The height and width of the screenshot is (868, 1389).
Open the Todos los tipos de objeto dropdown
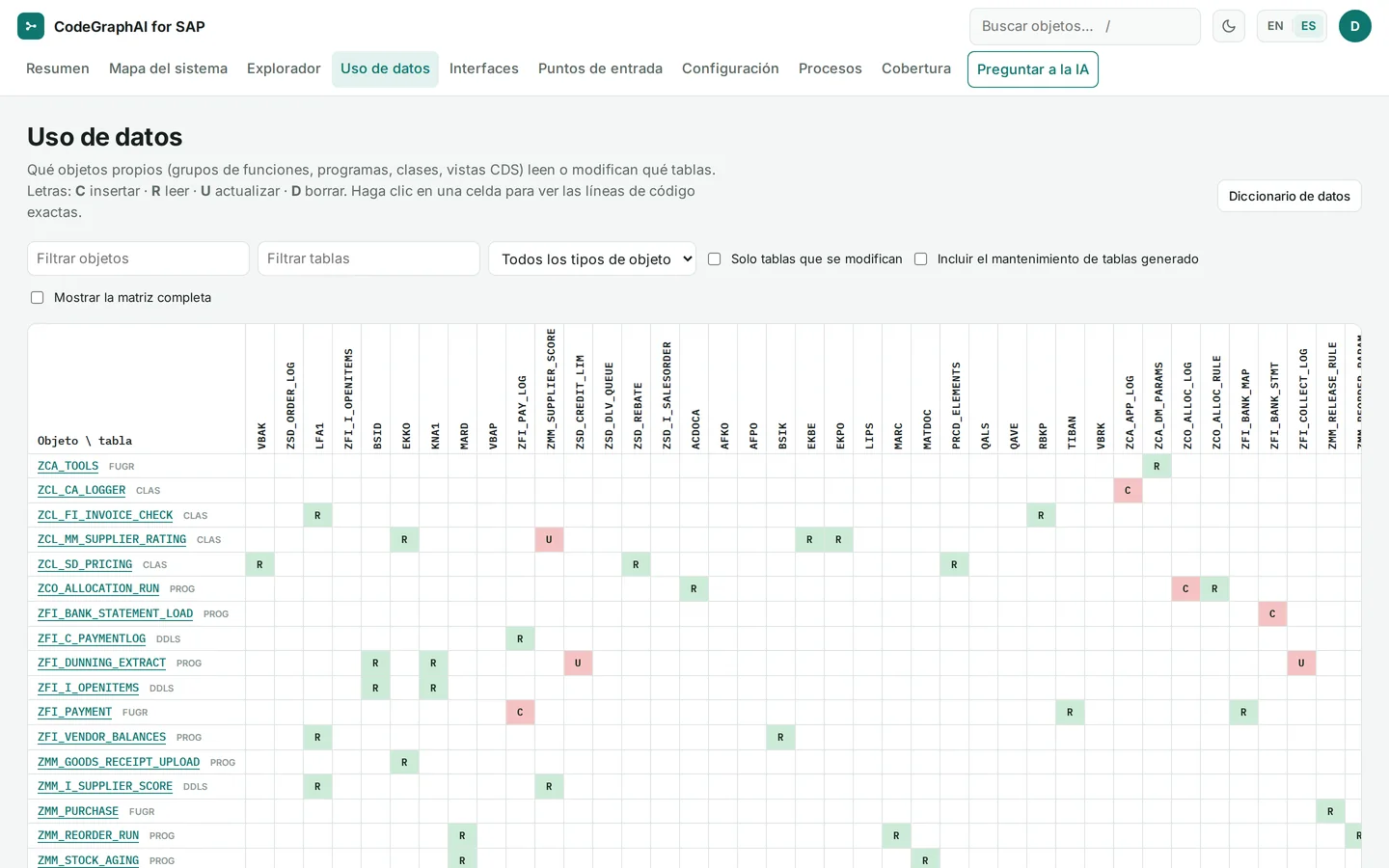(x=592, y=258)
